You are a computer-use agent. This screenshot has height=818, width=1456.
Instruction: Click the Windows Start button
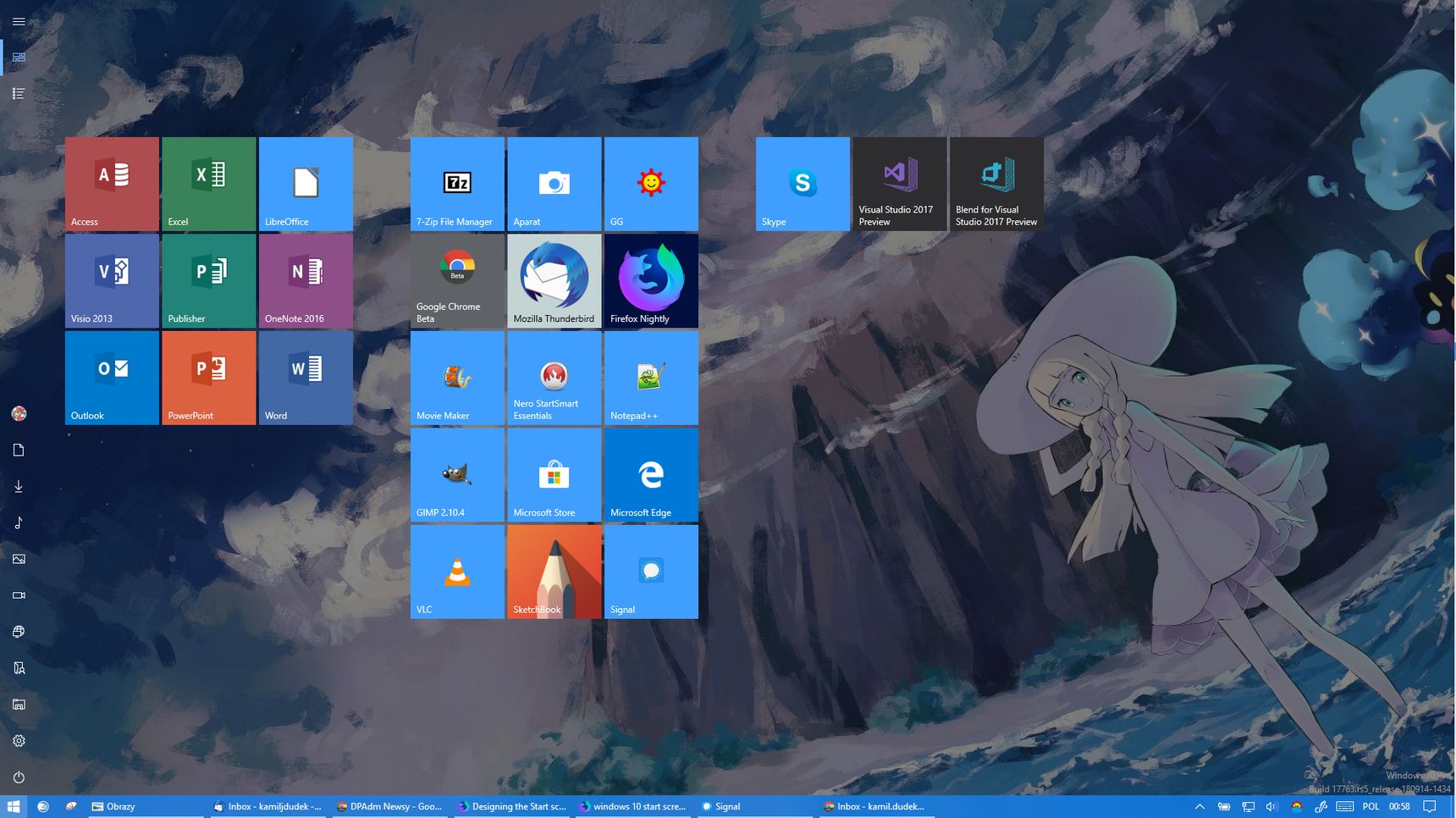point(14,807)
